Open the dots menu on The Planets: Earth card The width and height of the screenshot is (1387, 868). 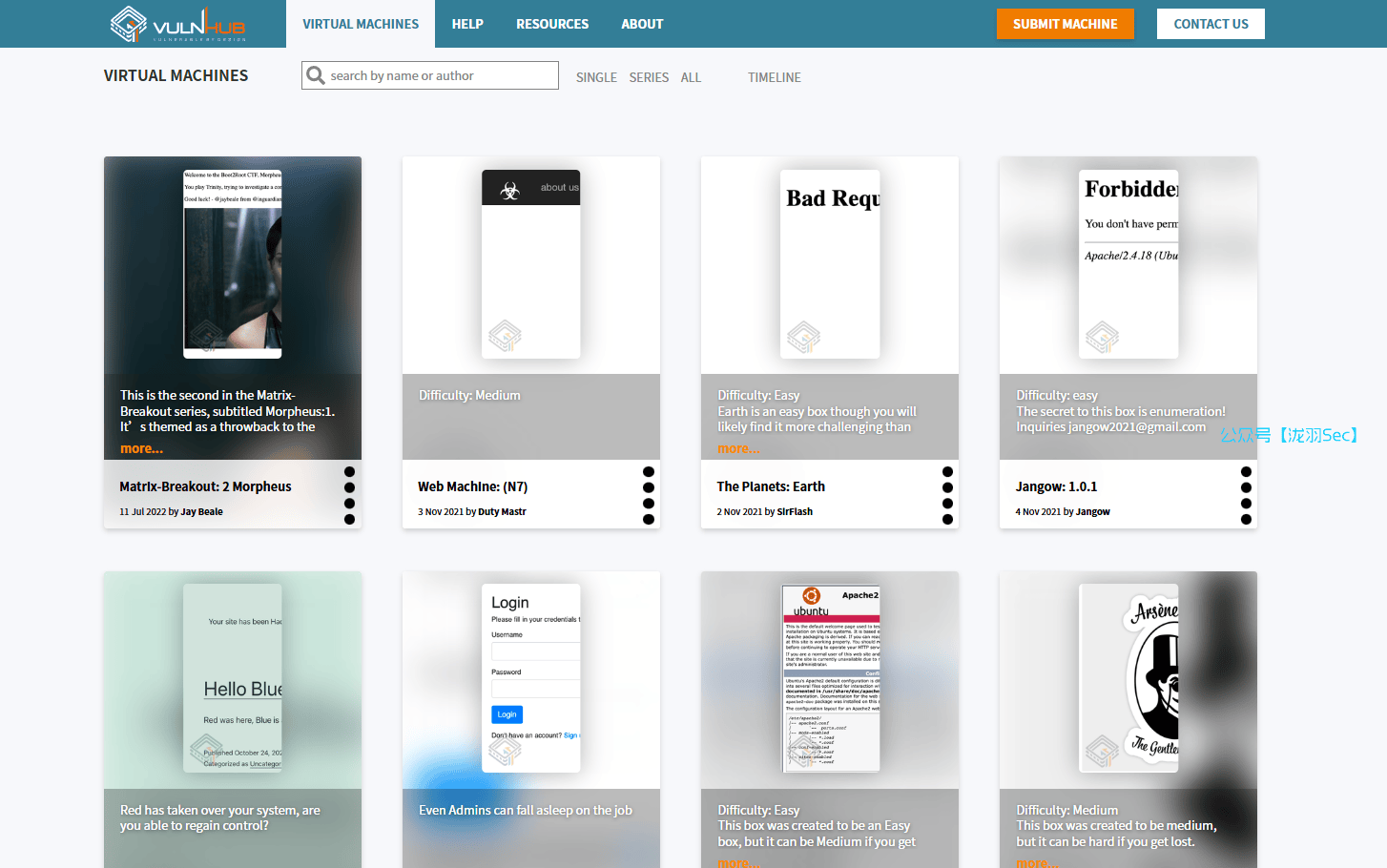946,495
